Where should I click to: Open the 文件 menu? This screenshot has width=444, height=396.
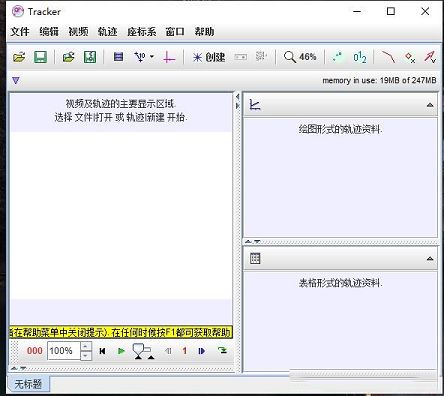pyautogui.click(x=20, y=32)
